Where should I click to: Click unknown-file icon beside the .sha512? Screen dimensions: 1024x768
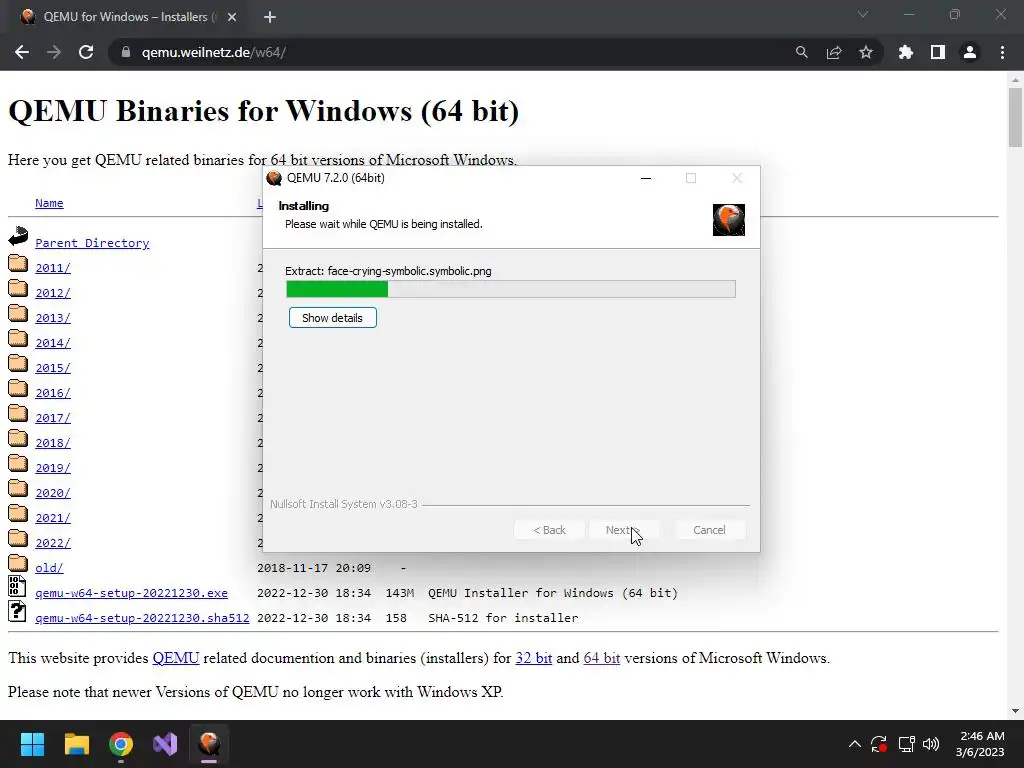click(x=17, y=611)
